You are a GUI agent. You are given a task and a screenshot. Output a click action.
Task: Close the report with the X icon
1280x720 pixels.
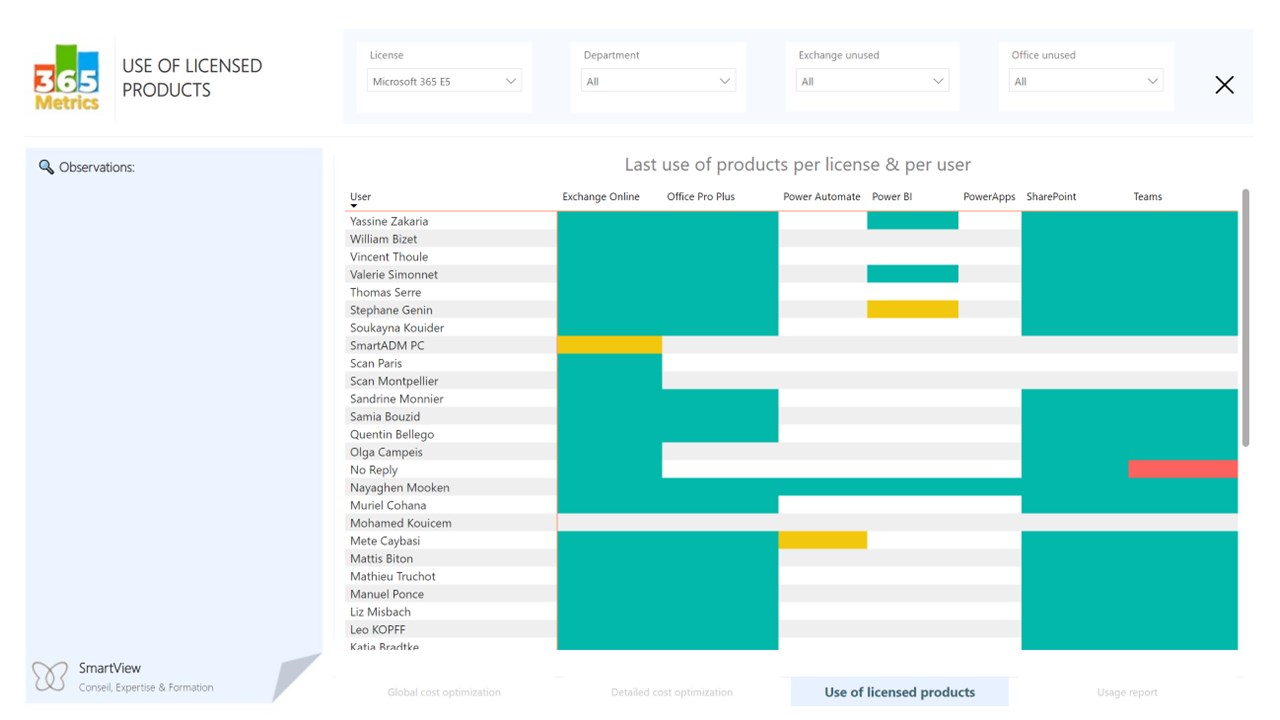click(x=1224, y=85)
